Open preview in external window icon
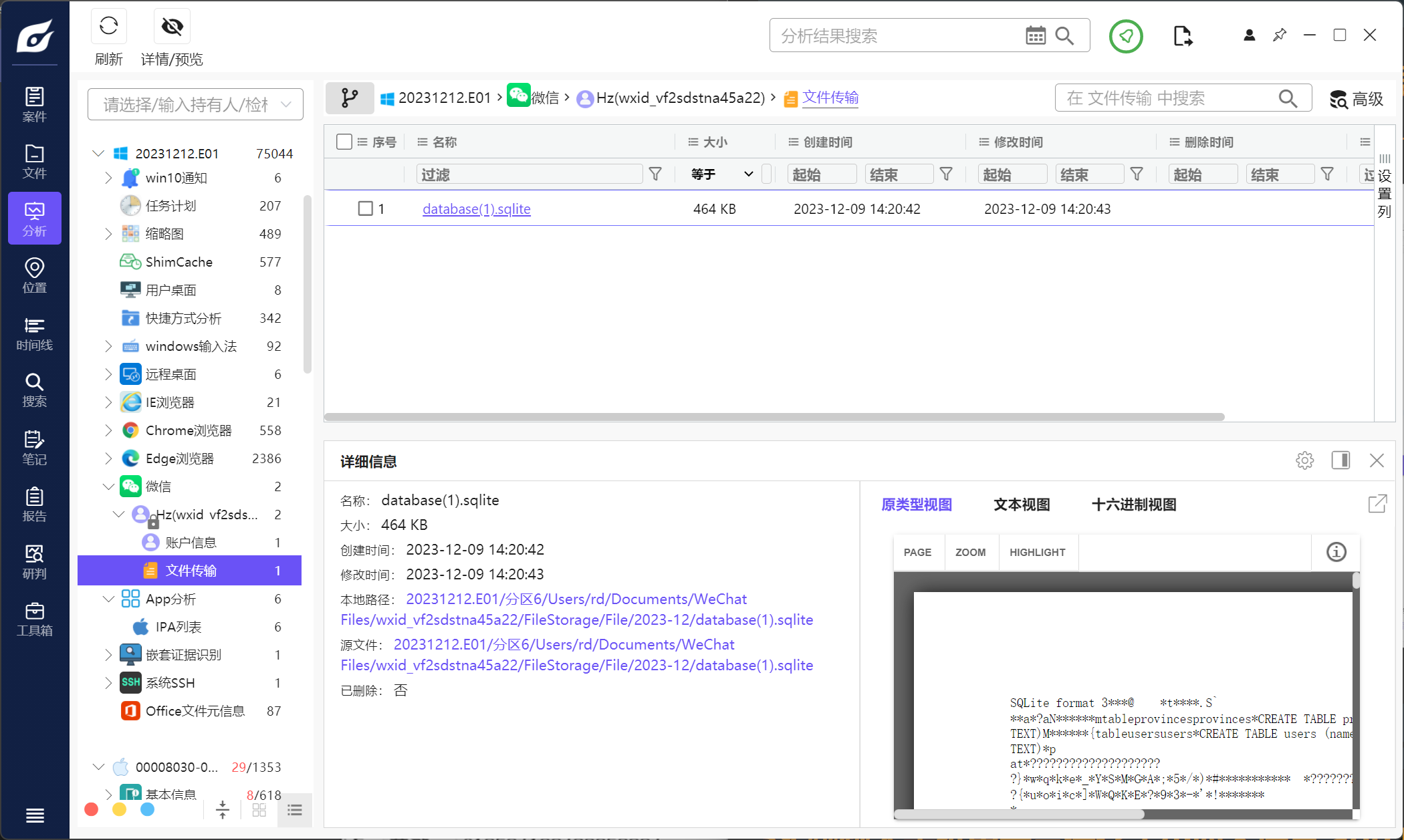Screen dimensions: 1404x840 point(1377,504)
